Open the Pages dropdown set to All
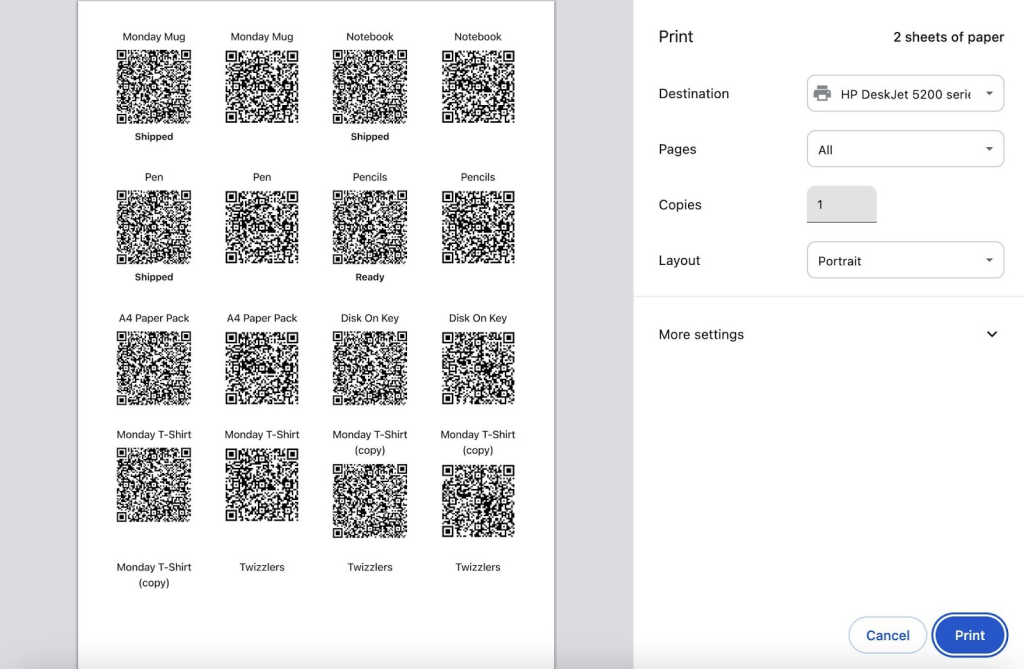Viewport: 1024px width, 669px height. [905, 150]
